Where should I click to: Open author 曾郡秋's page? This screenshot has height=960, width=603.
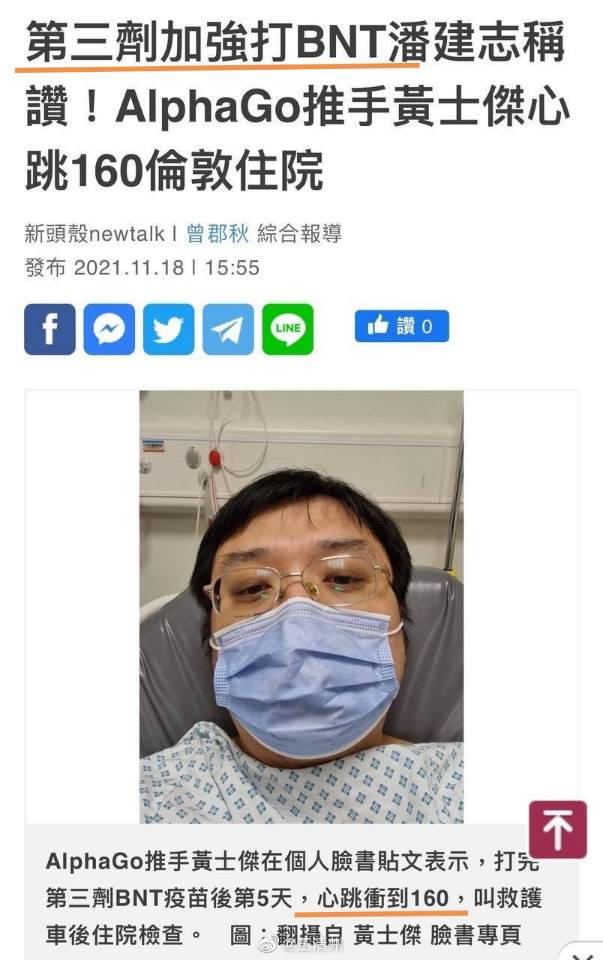[x=217, y=233]
